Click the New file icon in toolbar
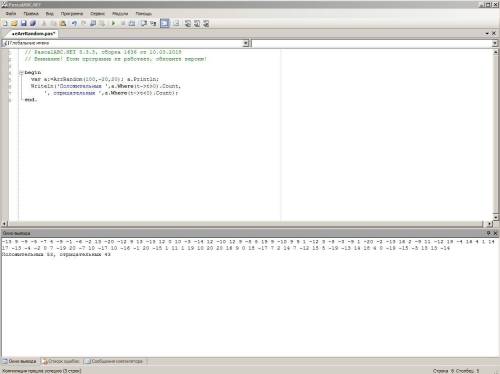The width and height of the screenshot is (500, 374). [x=5, y=23]
